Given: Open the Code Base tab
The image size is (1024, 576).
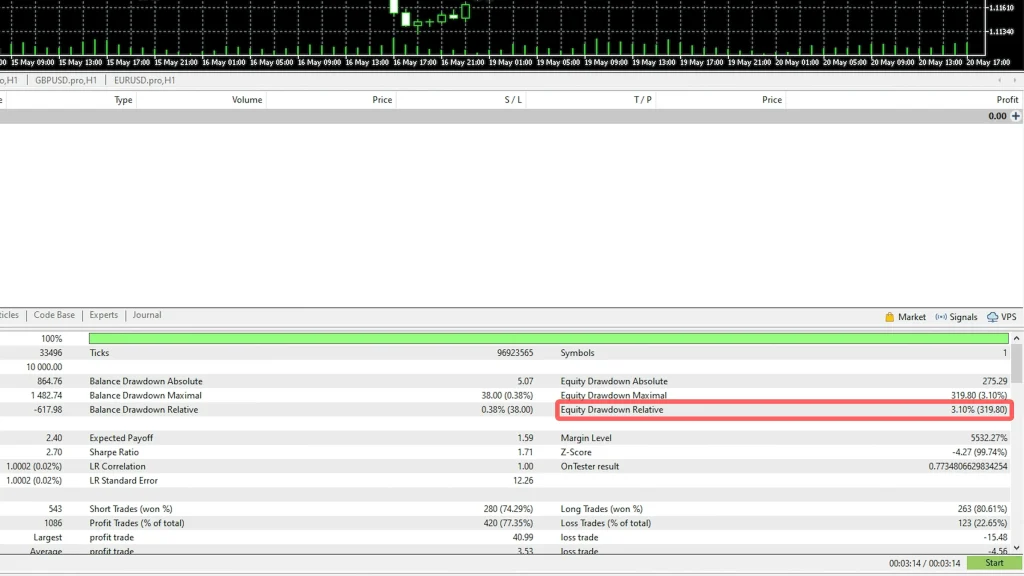Looking at the screenshot, I should [54, 315].
